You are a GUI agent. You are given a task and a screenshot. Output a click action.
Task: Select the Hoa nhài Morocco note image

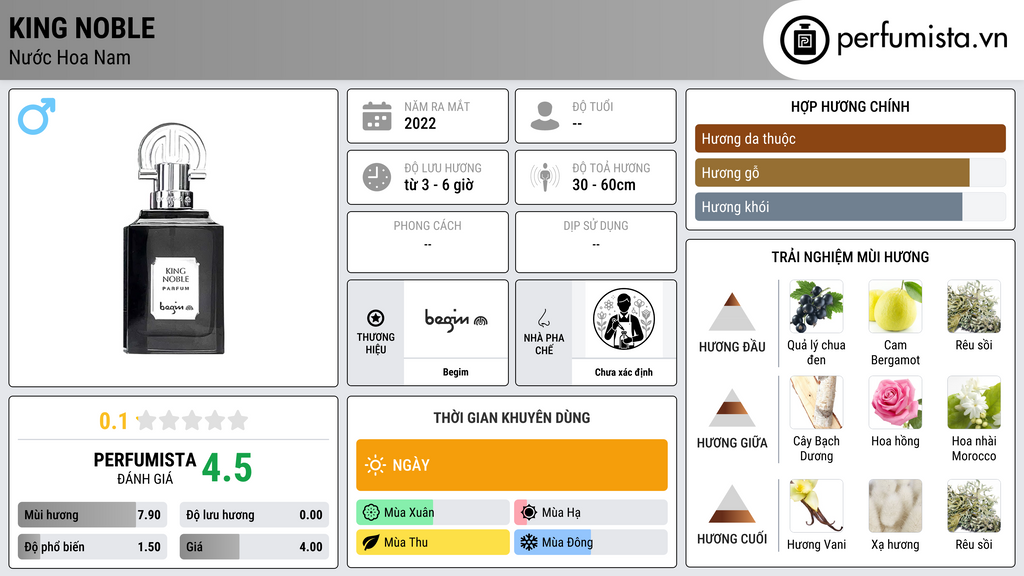974,402
